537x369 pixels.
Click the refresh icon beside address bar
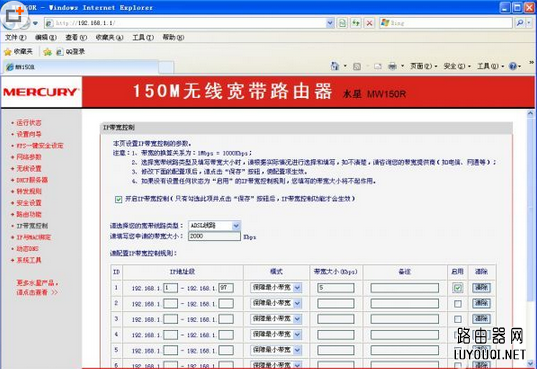click(356, 23)
